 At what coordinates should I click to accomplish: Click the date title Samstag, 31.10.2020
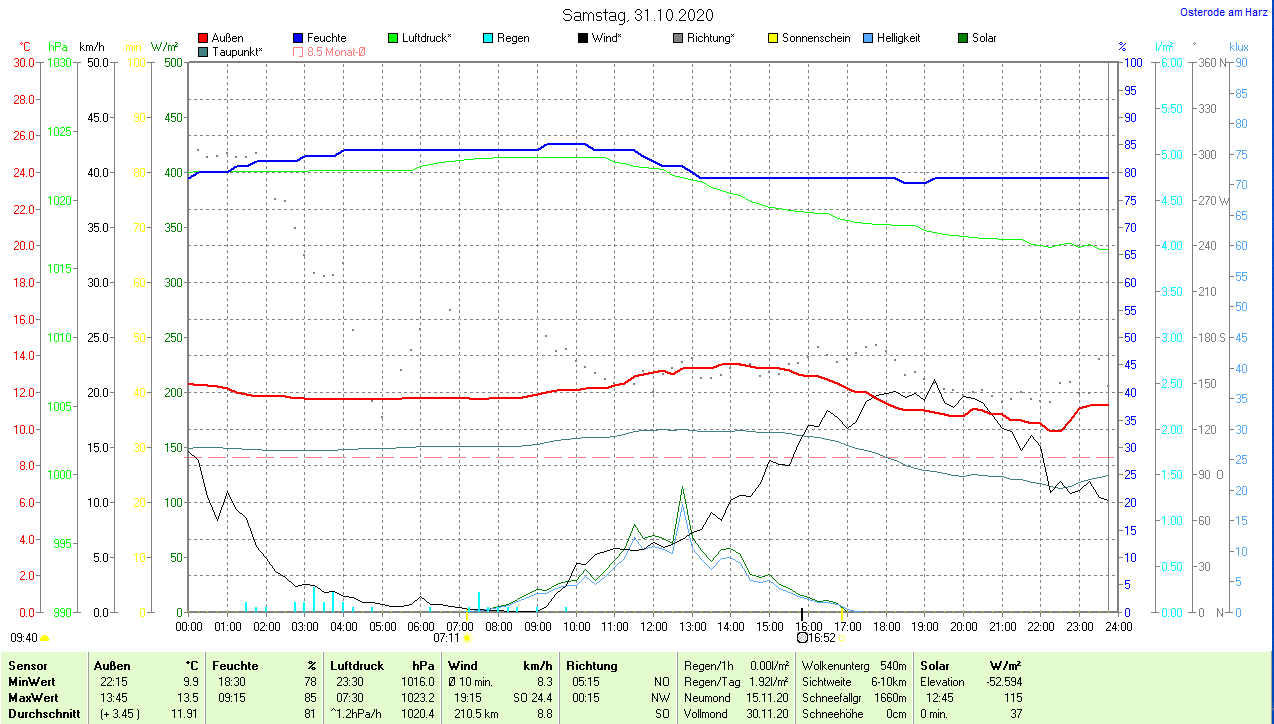click(x=637, y=15)
